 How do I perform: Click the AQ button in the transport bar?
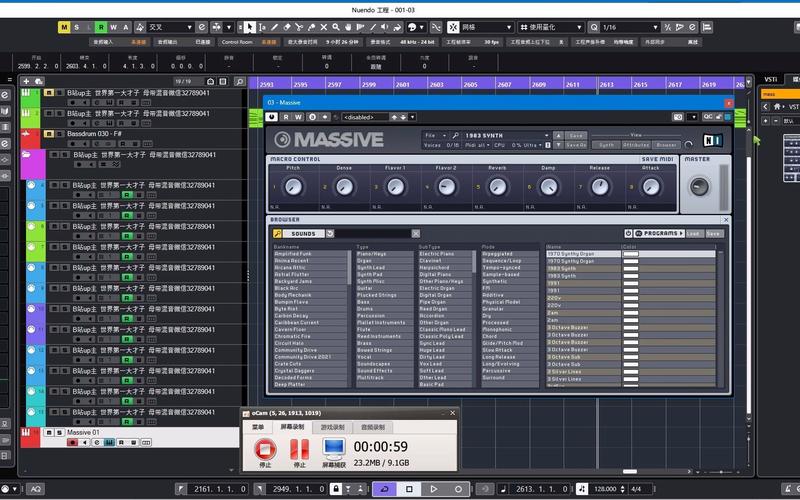click(x=35, y=489)
